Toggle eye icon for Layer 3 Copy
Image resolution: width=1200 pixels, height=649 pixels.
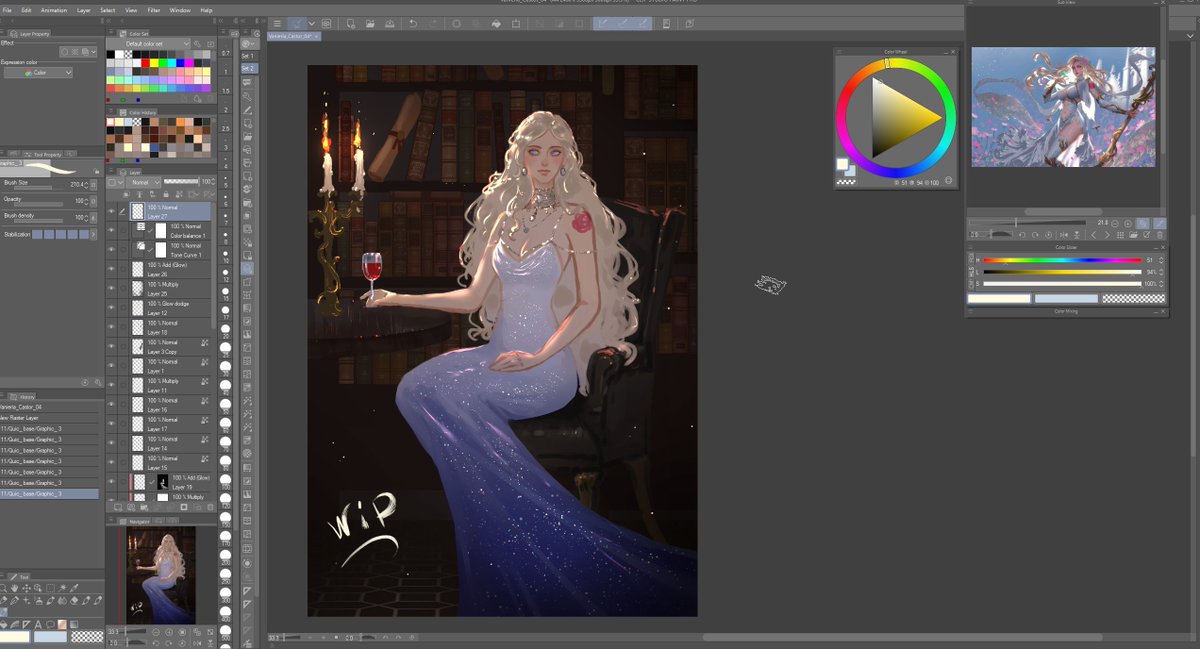[111, 347]
